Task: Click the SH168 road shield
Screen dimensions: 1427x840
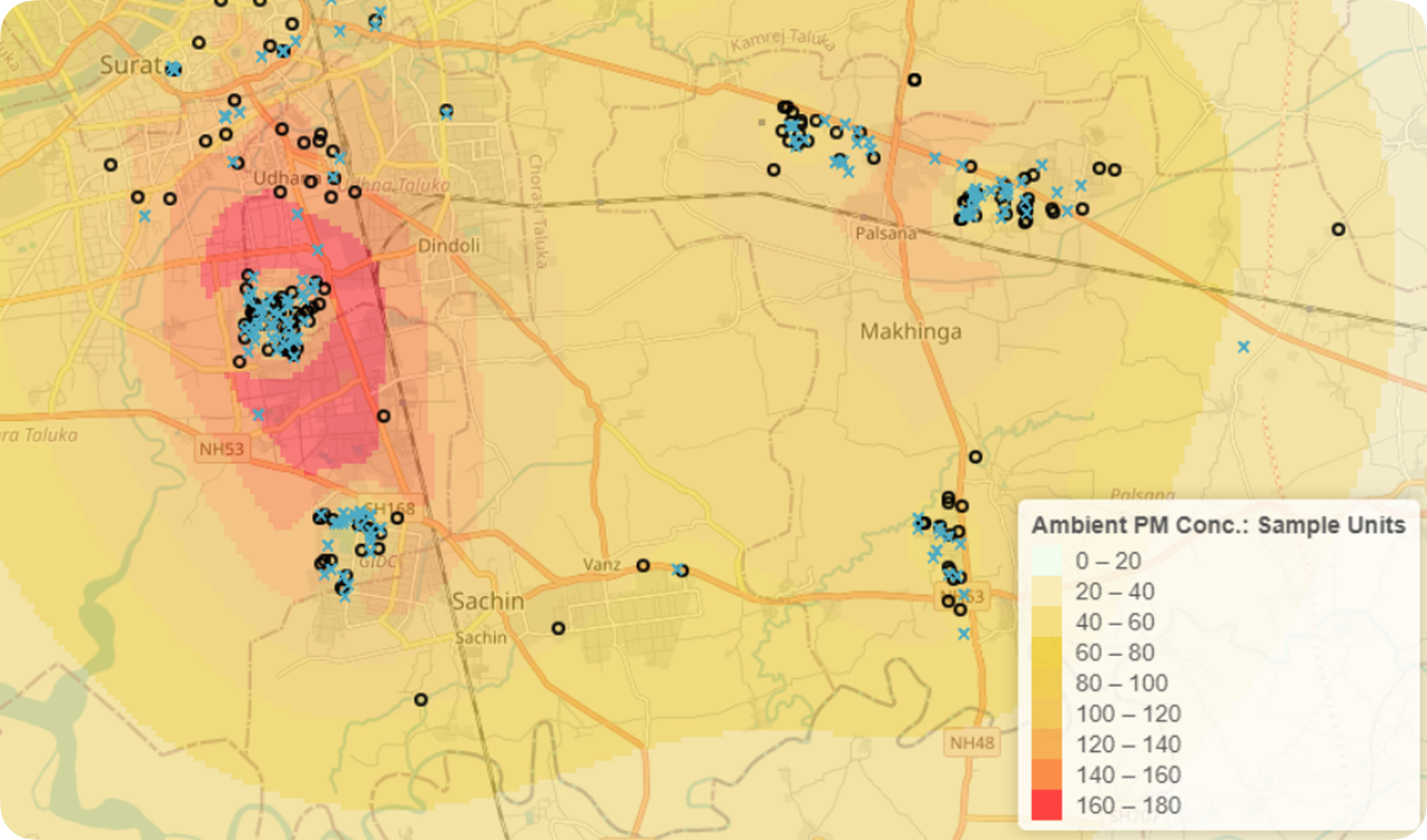Action: [x=388, y=509]
